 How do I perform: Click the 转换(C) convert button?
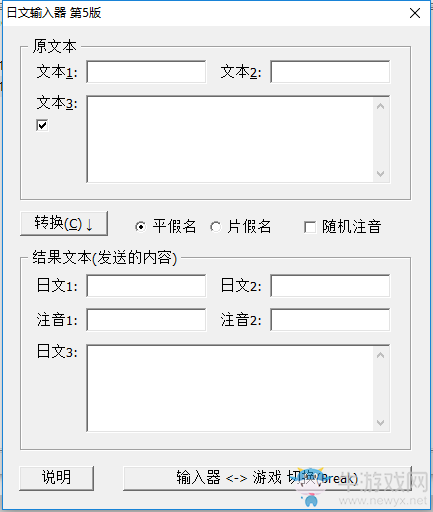pyautogui.click(x=64, y=223)
